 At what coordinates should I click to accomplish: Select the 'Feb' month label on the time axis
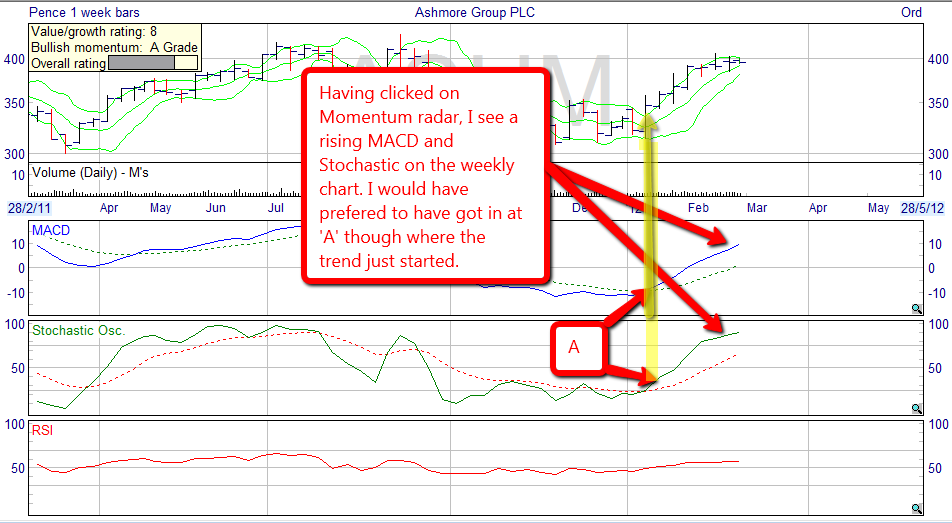click(x=698, y=208)
